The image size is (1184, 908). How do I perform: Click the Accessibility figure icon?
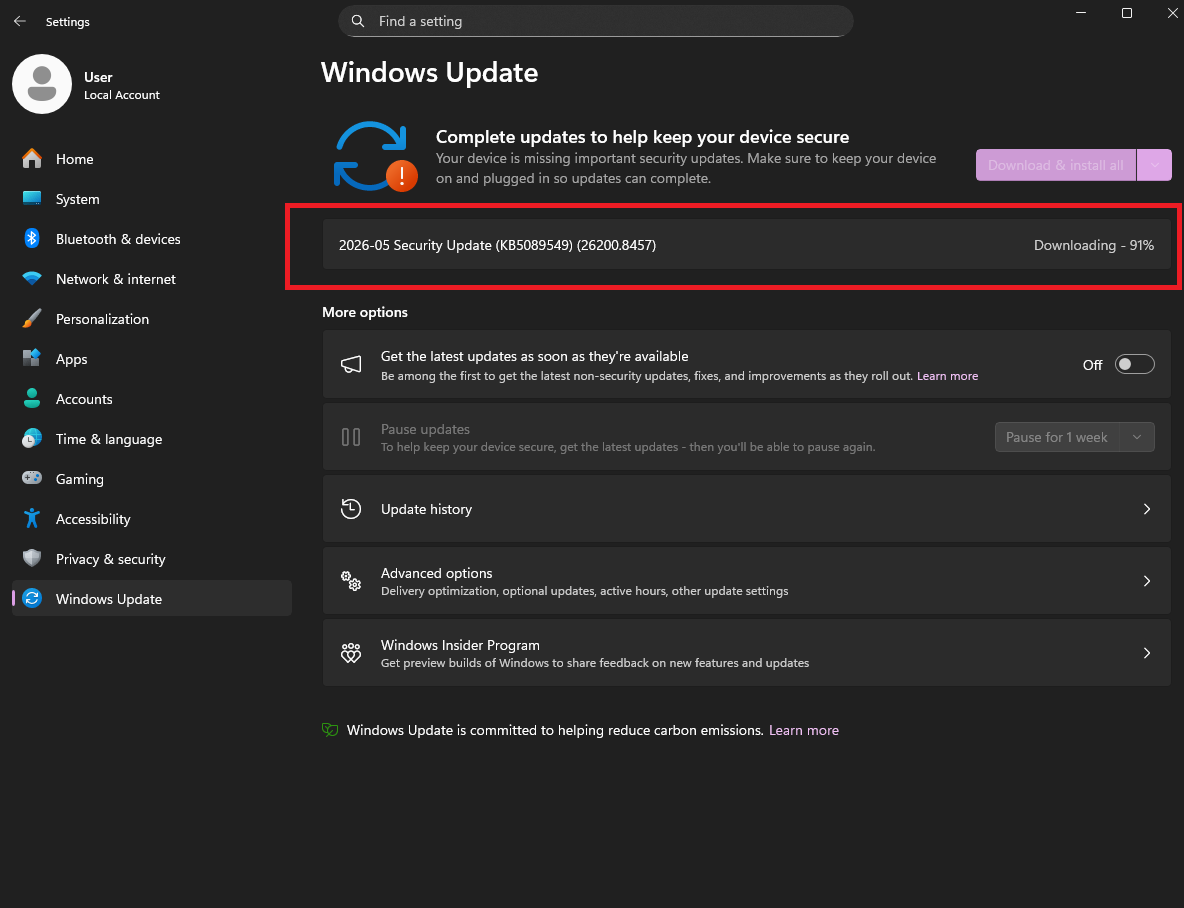click(x=32, y=518)
